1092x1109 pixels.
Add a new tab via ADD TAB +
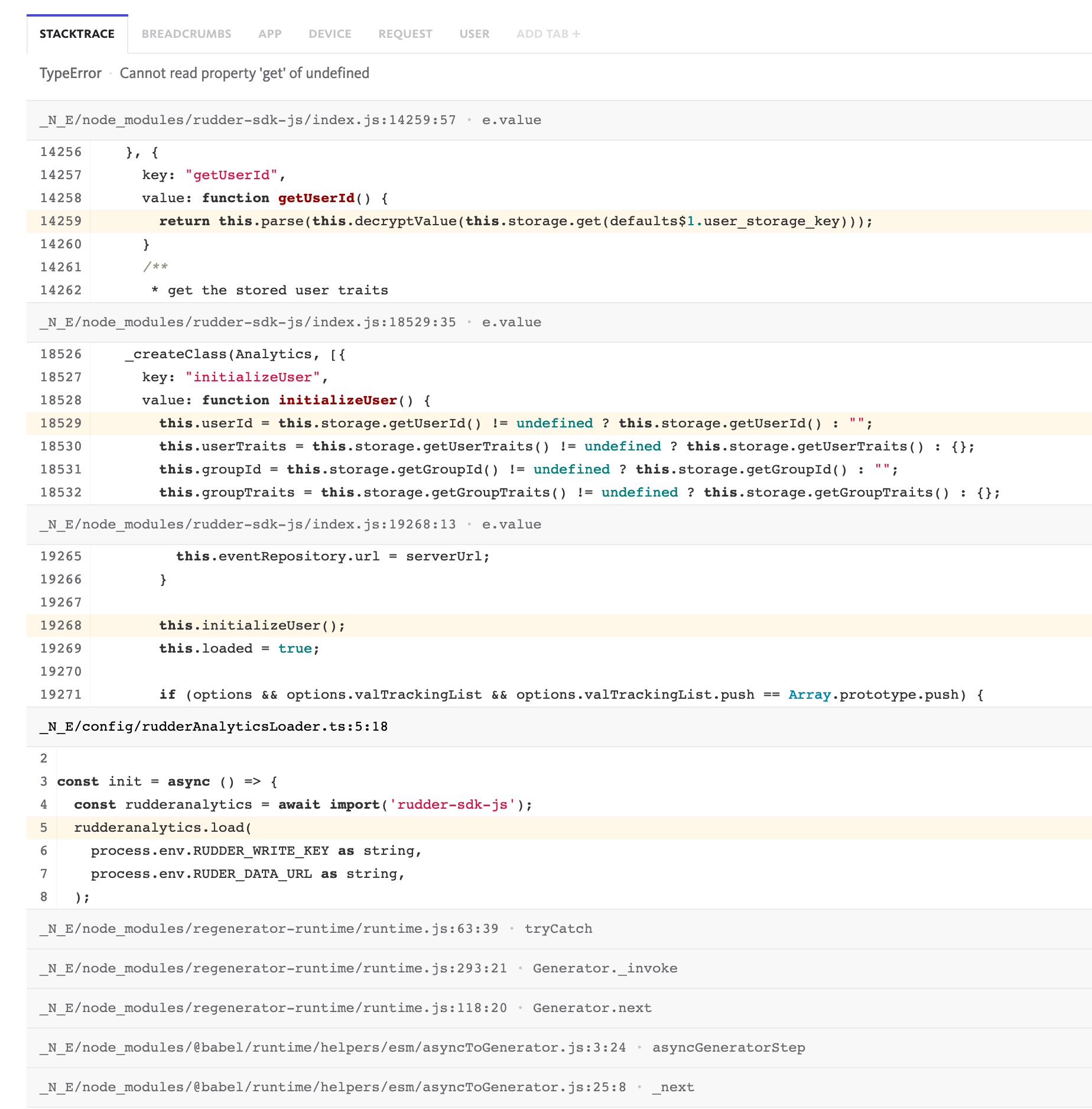(547, 34)
